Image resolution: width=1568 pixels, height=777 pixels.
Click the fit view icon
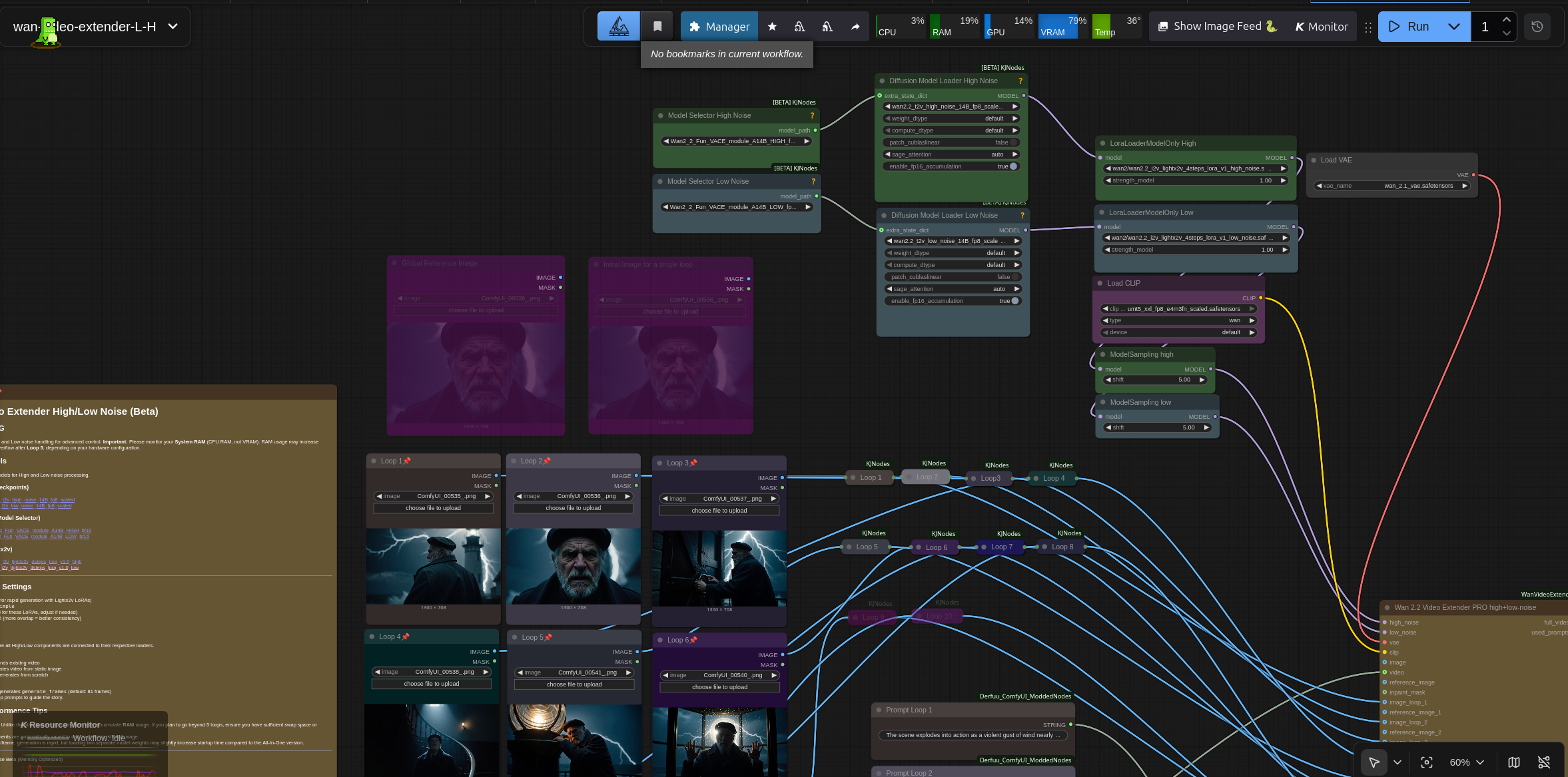coord(1427,762)
